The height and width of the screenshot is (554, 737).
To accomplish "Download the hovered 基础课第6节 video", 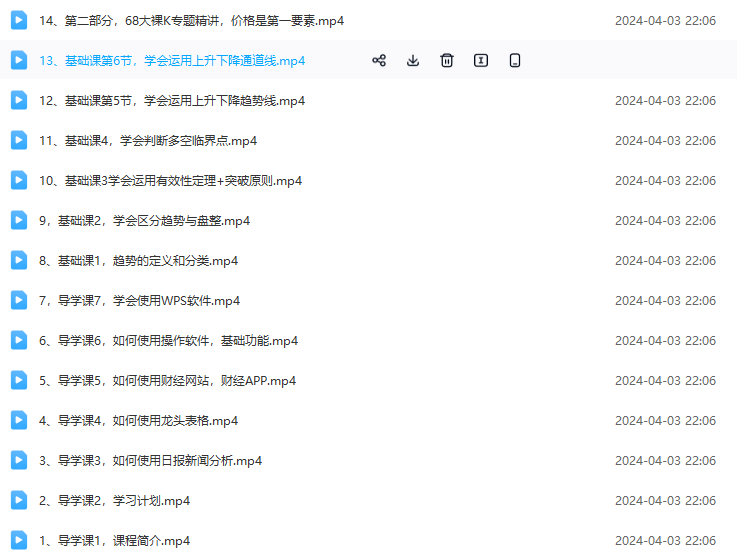I will point(413,60).
